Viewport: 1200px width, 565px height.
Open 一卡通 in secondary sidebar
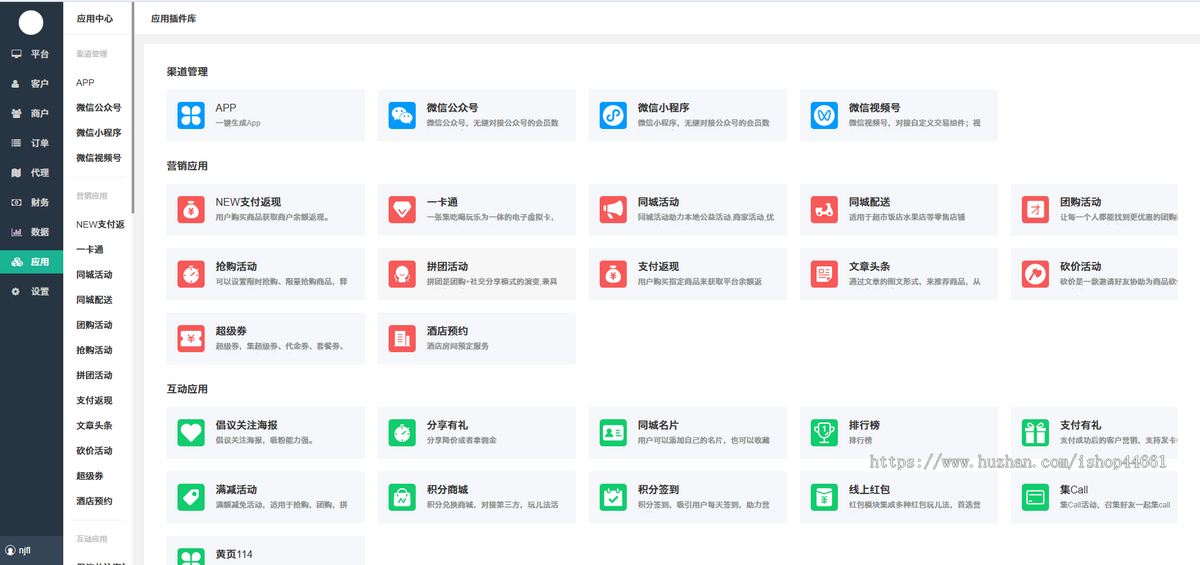(90, 250)
